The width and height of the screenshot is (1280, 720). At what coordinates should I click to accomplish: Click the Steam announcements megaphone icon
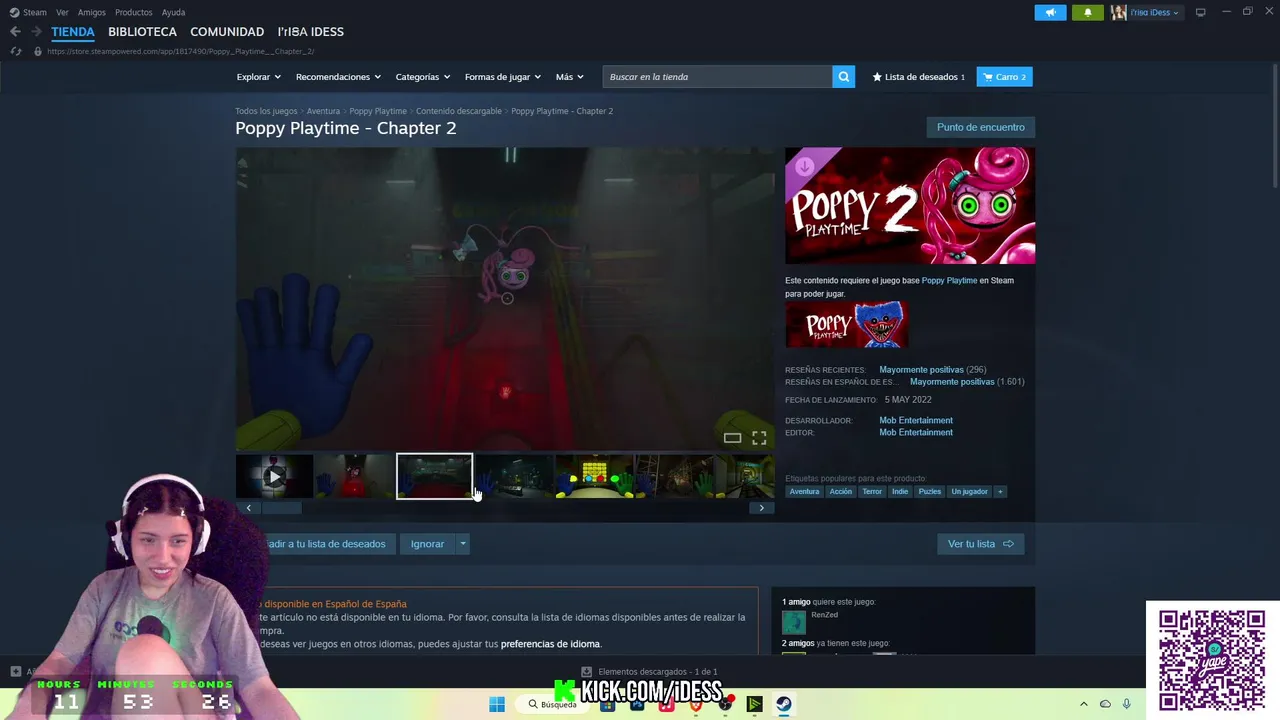click(1050, 12)
